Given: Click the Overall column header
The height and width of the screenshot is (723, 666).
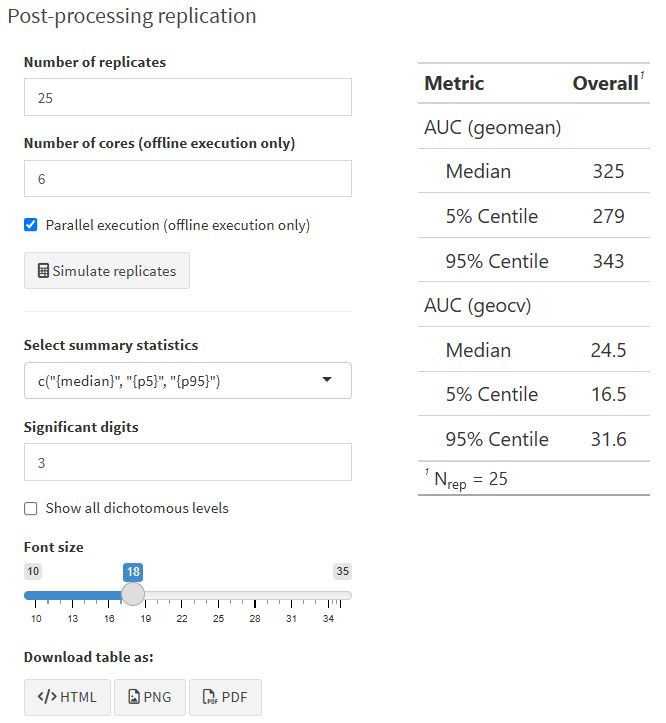Looking at the screenshot, I should pos(604,84).
